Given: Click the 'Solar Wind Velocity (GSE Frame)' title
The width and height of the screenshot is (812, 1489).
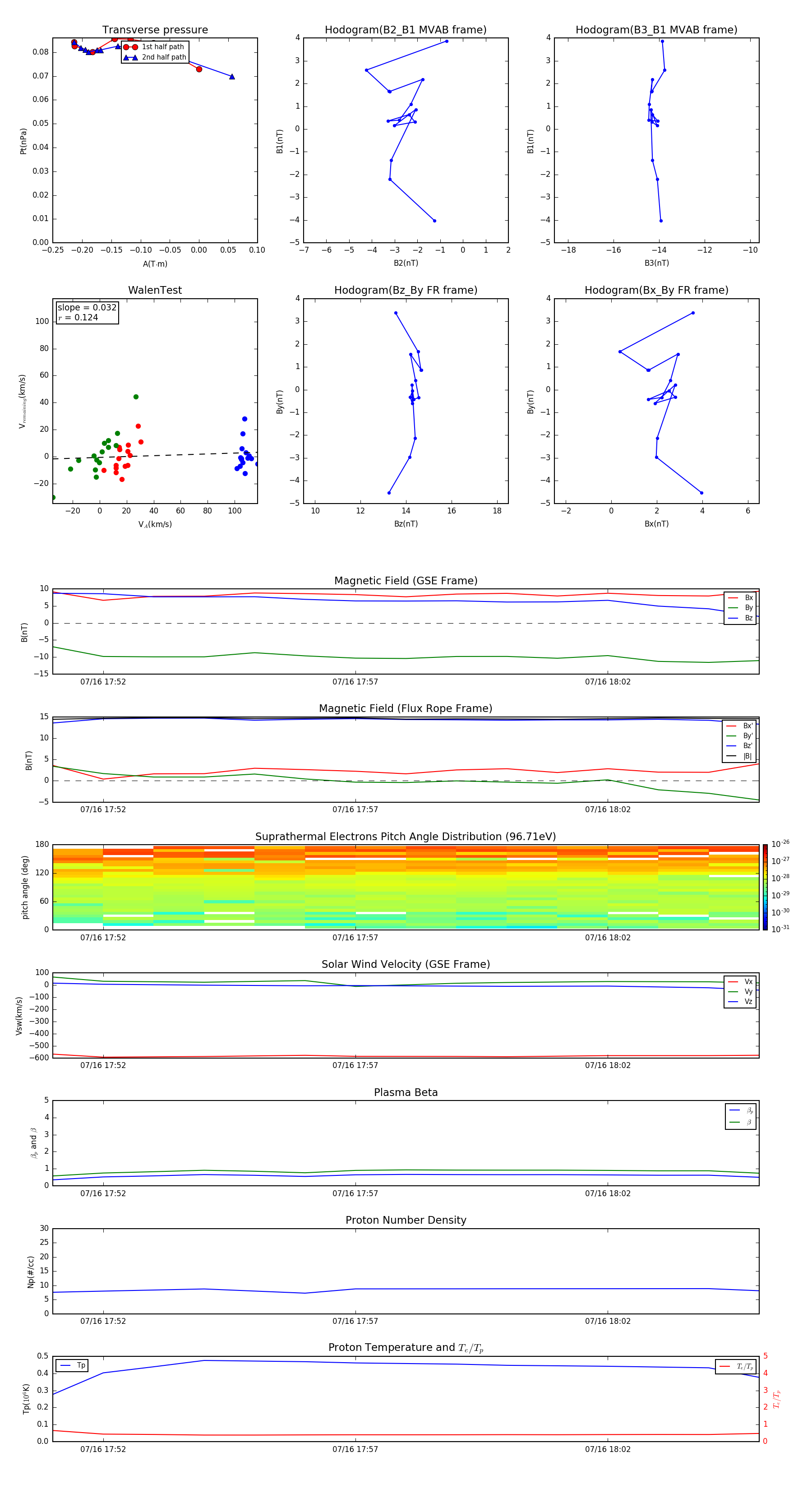Looking at the screenshot, I should [406, 965].
